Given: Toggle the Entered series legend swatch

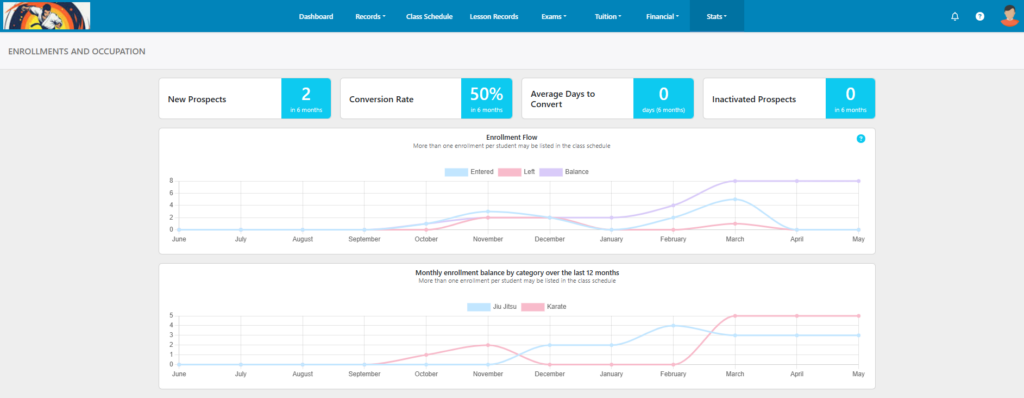Looking at the screenshot, I should pos(456,172).
